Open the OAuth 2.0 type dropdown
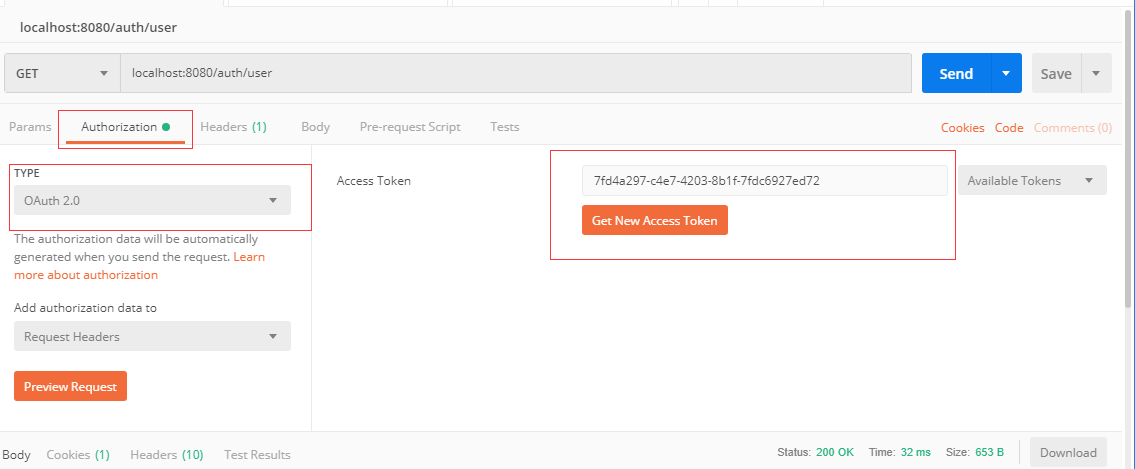 152,200
